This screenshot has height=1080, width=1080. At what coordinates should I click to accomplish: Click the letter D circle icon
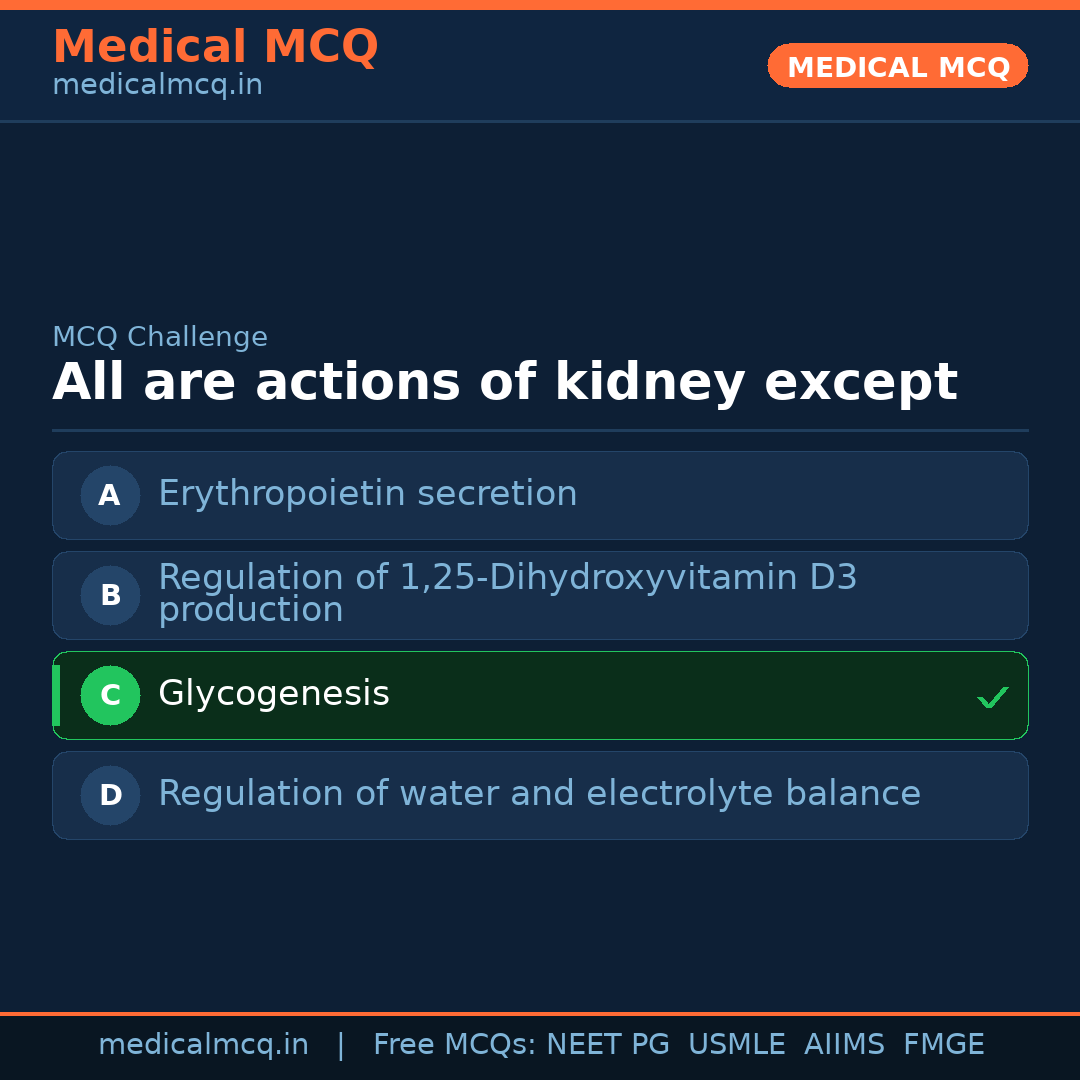[x=110, y=795]
